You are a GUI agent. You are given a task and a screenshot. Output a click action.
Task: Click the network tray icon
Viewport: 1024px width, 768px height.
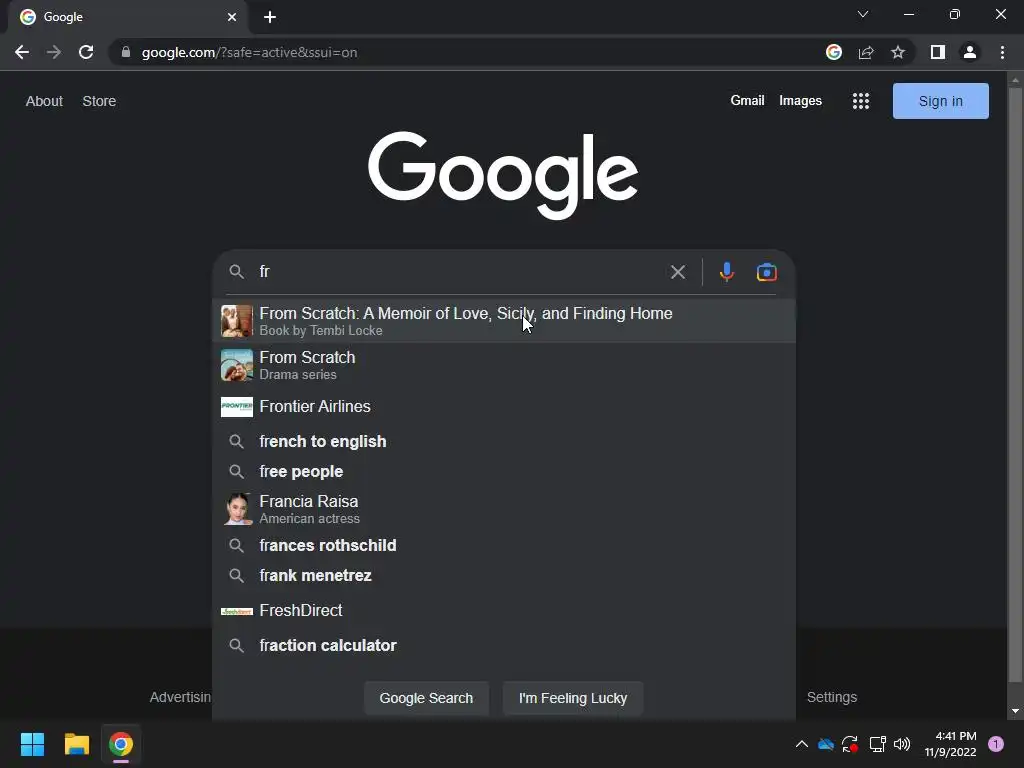pos(877,744)
